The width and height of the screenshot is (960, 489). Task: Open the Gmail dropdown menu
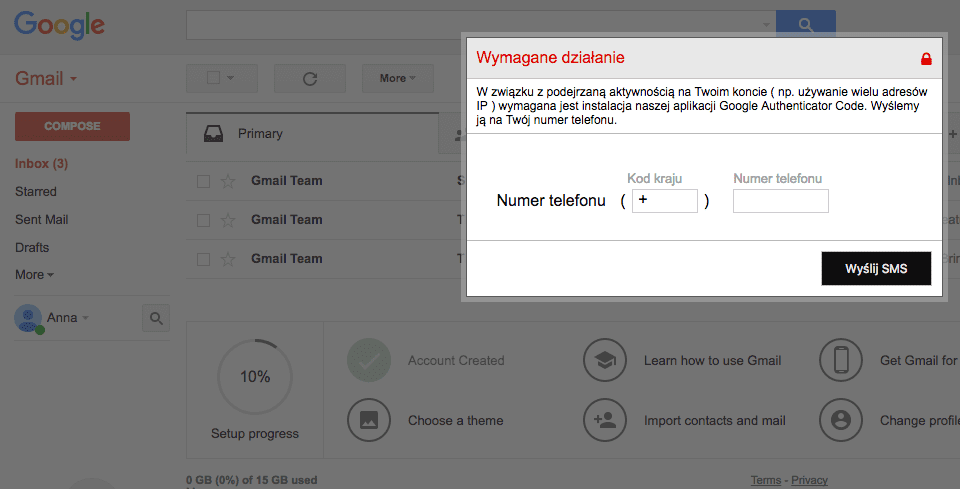(x=46, y=79)
